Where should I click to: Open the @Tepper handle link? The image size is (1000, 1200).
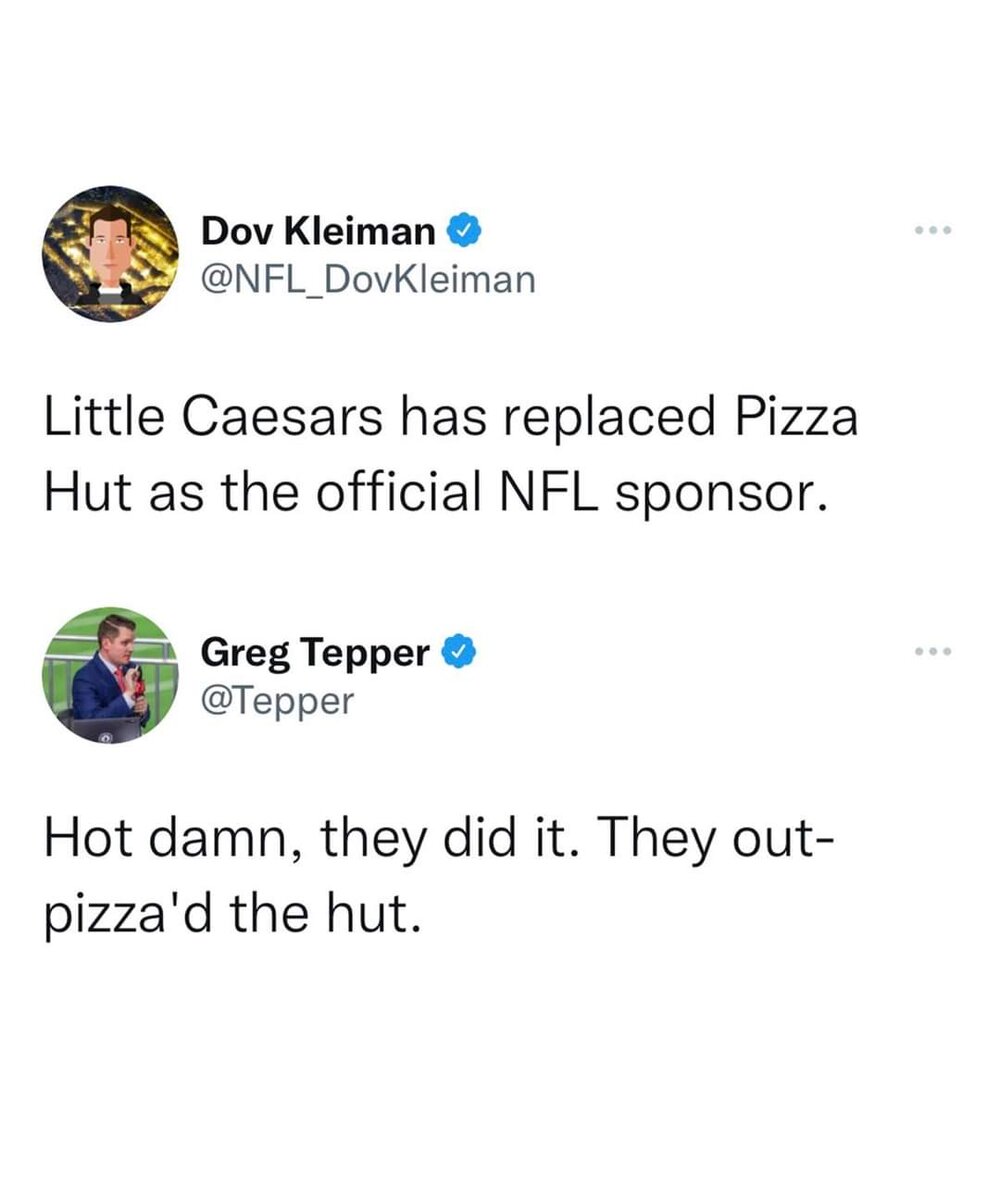coord(277,700)
